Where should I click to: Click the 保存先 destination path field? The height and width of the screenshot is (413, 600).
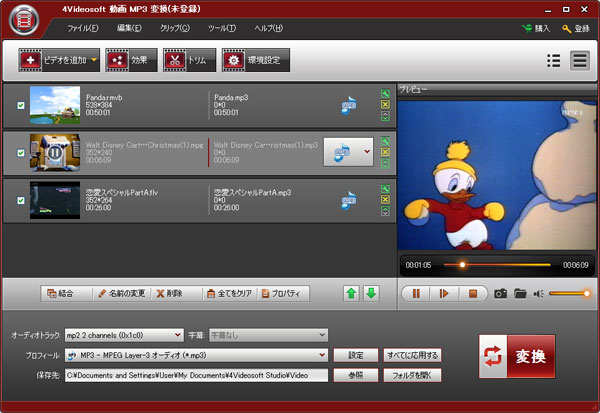196,375
